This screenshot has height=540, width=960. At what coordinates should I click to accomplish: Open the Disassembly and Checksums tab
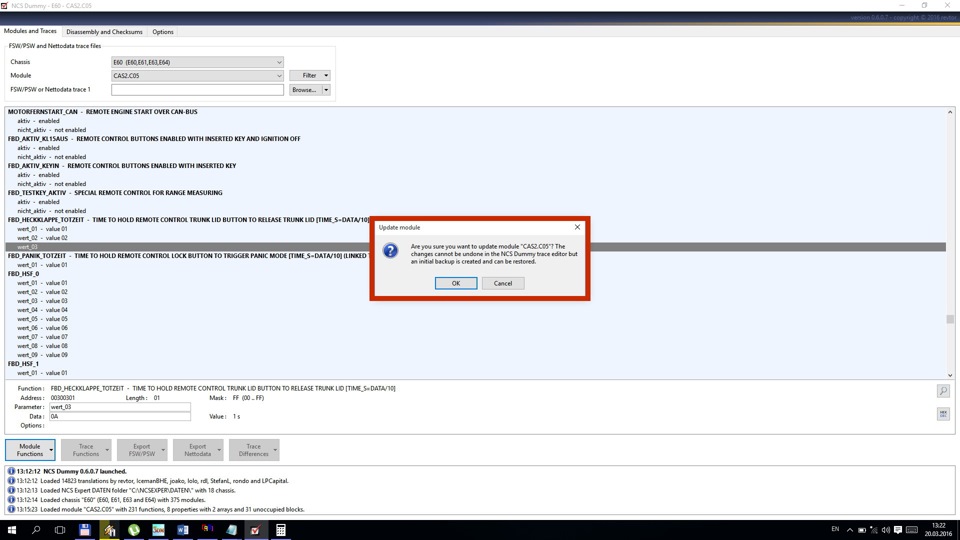[x=104, y=32]
